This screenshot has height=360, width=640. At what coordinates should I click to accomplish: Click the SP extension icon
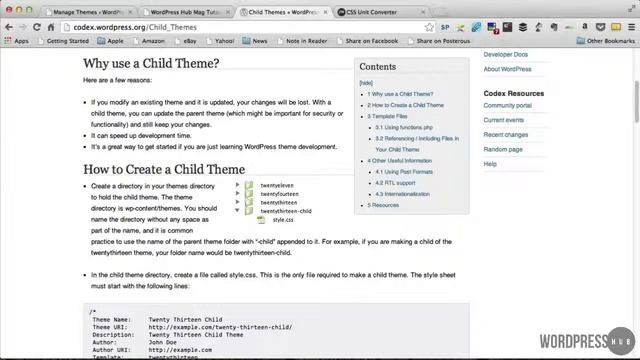(445, 27)
